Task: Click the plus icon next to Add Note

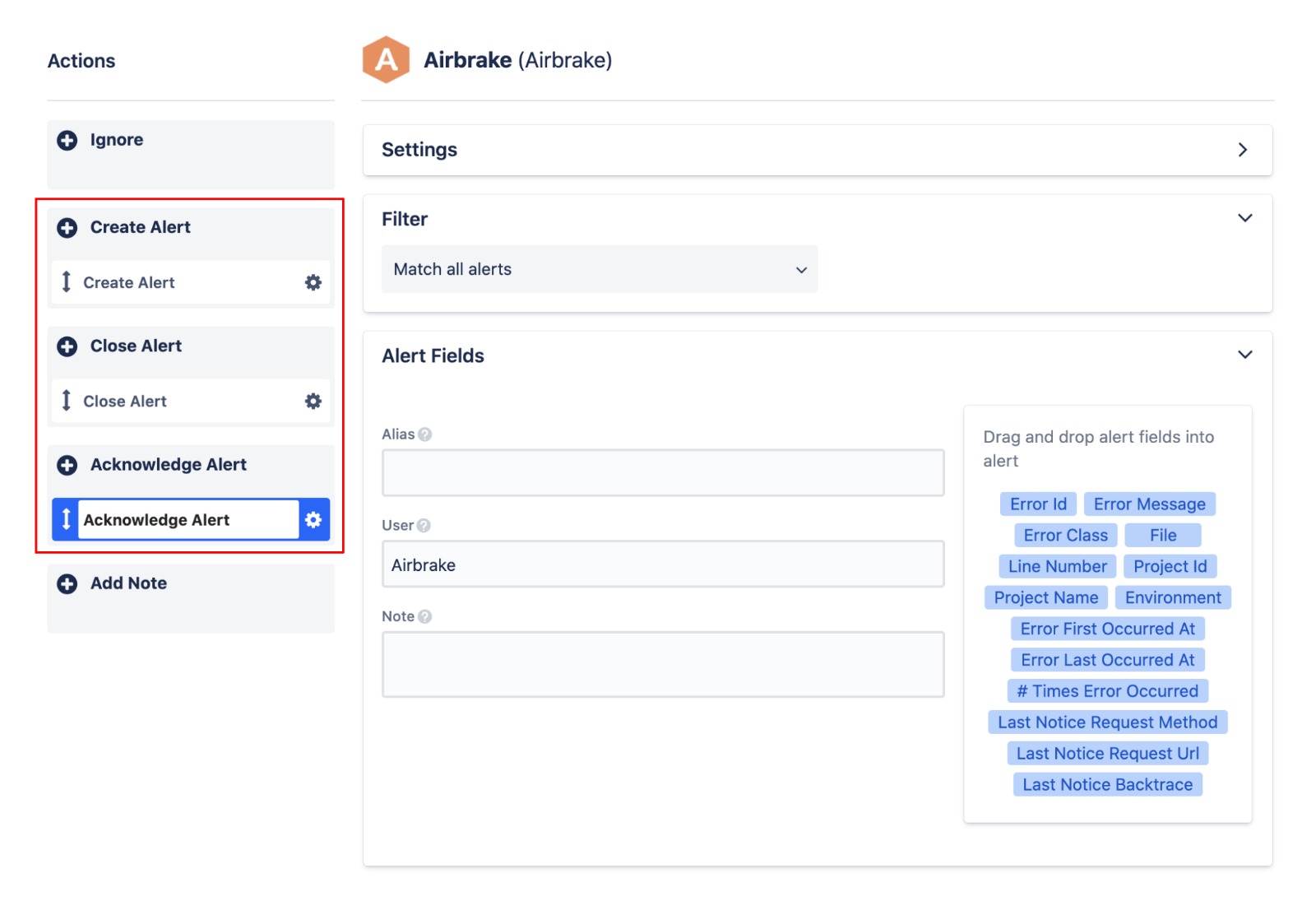Action: pyautogui.click(x=67, y=583)
